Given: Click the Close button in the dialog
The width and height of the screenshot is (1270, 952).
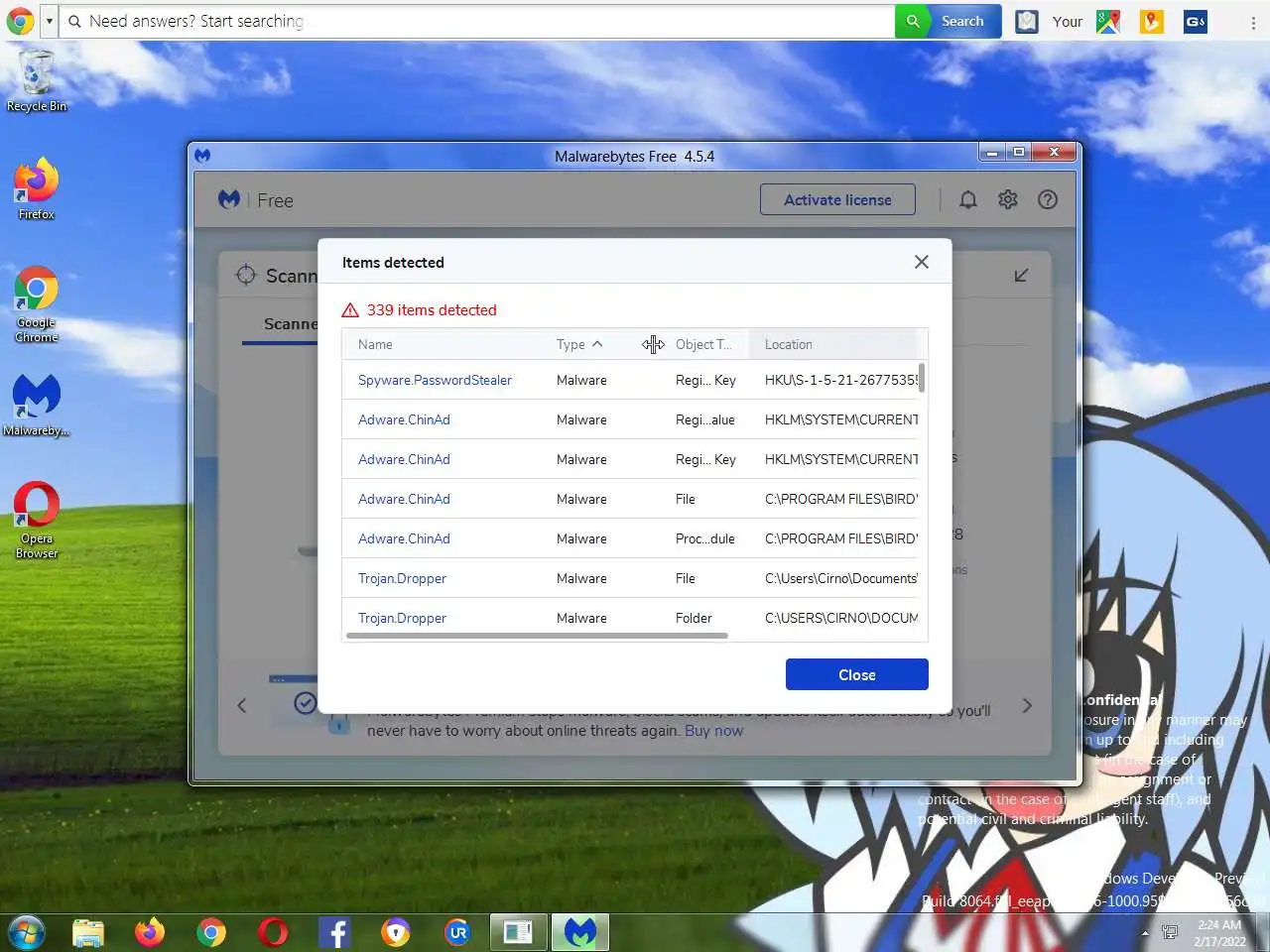Looking at the screenshot, I should click(x=857, y=674).
